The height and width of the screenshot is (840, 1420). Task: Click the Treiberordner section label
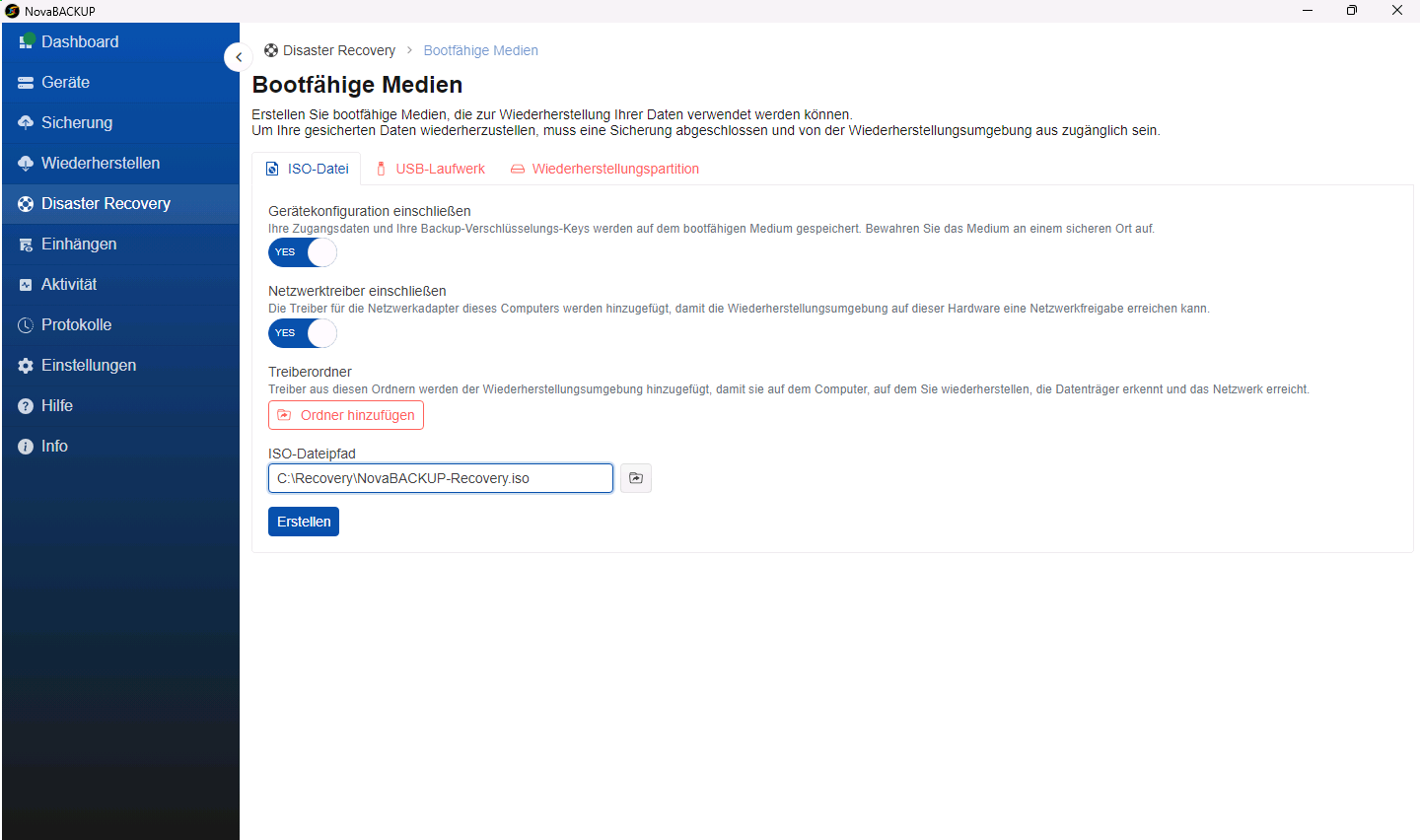point(310,372)
